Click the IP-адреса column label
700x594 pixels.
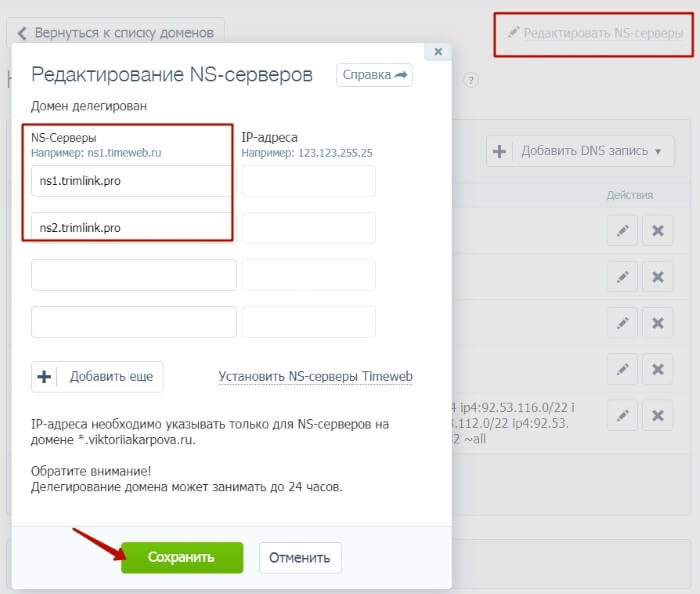coord(270,137)
